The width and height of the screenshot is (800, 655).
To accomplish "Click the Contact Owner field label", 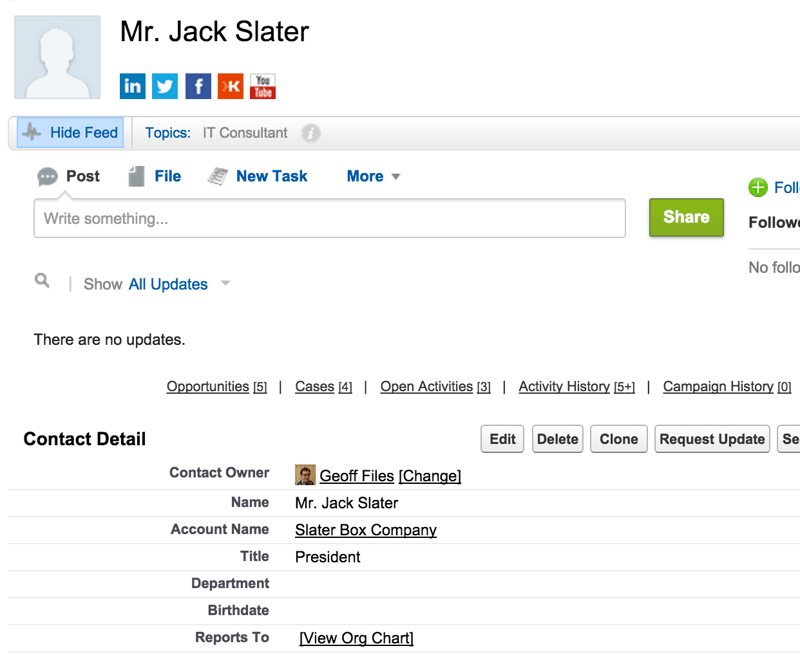I will (219, 472).
